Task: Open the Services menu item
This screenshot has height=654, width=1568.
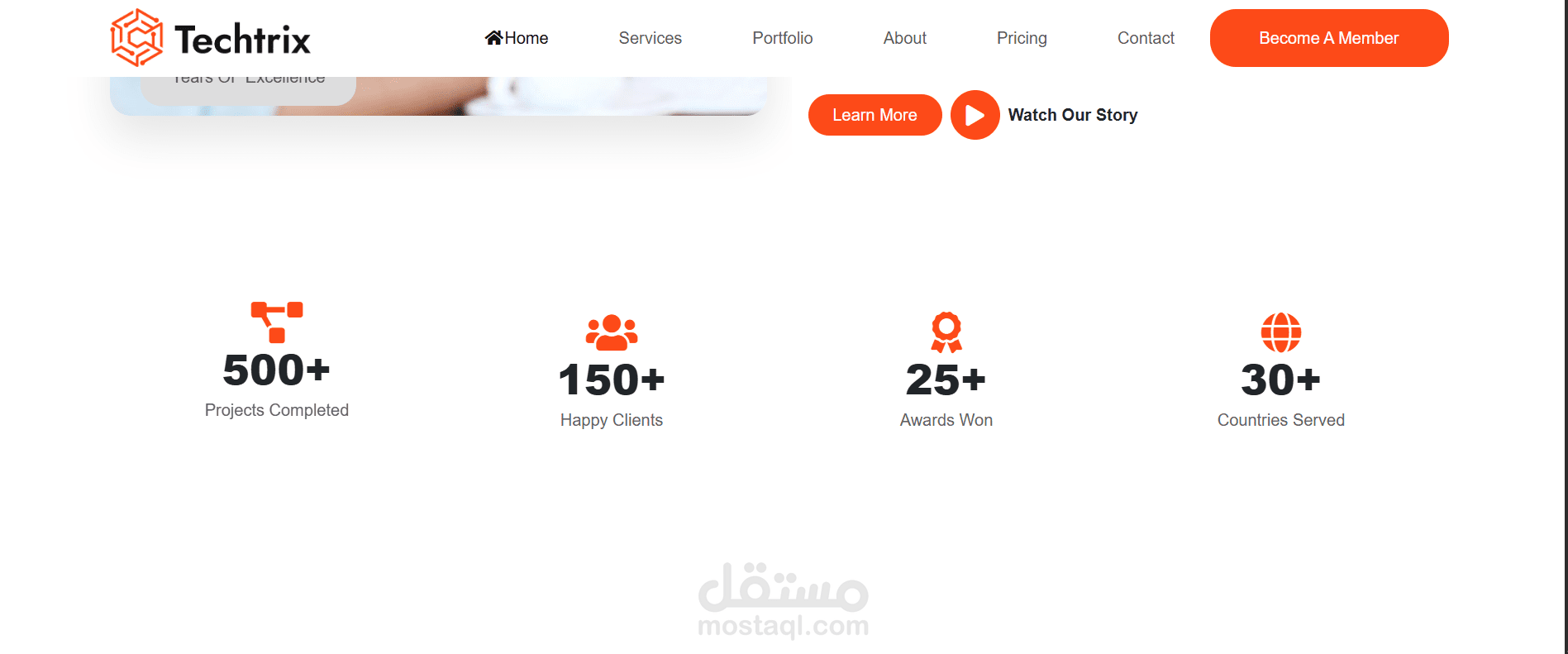Action: (x=651, y=38)
